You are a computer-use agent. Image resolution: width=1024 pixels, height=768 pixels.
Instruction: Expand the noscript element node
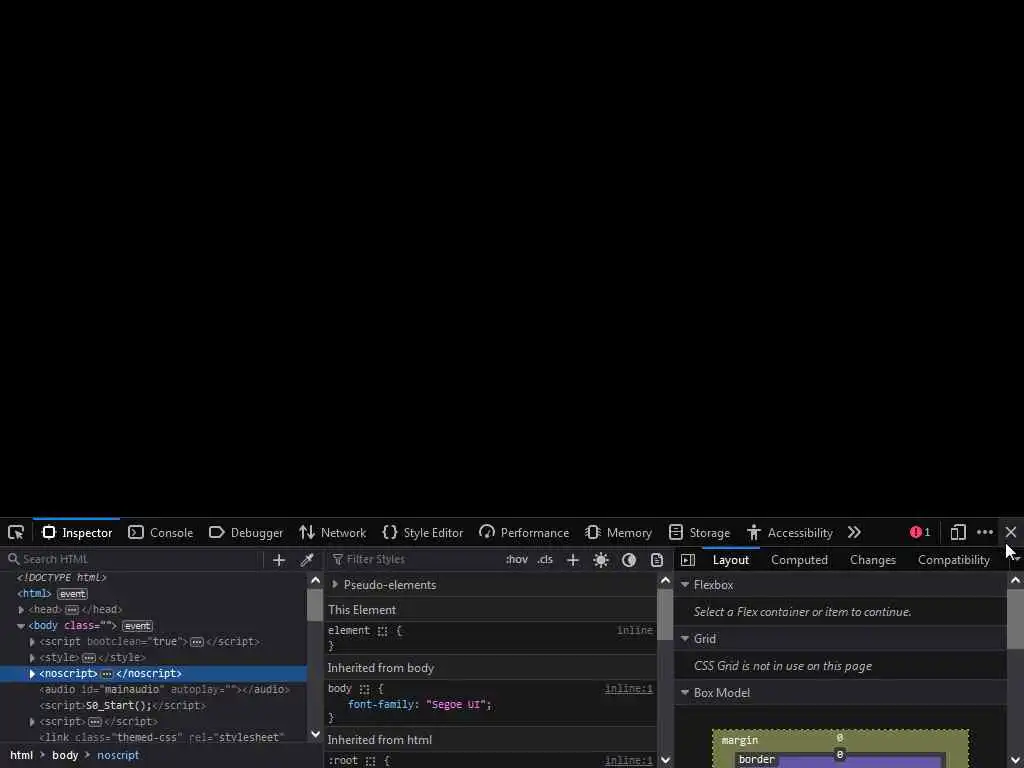pos(32,673)
